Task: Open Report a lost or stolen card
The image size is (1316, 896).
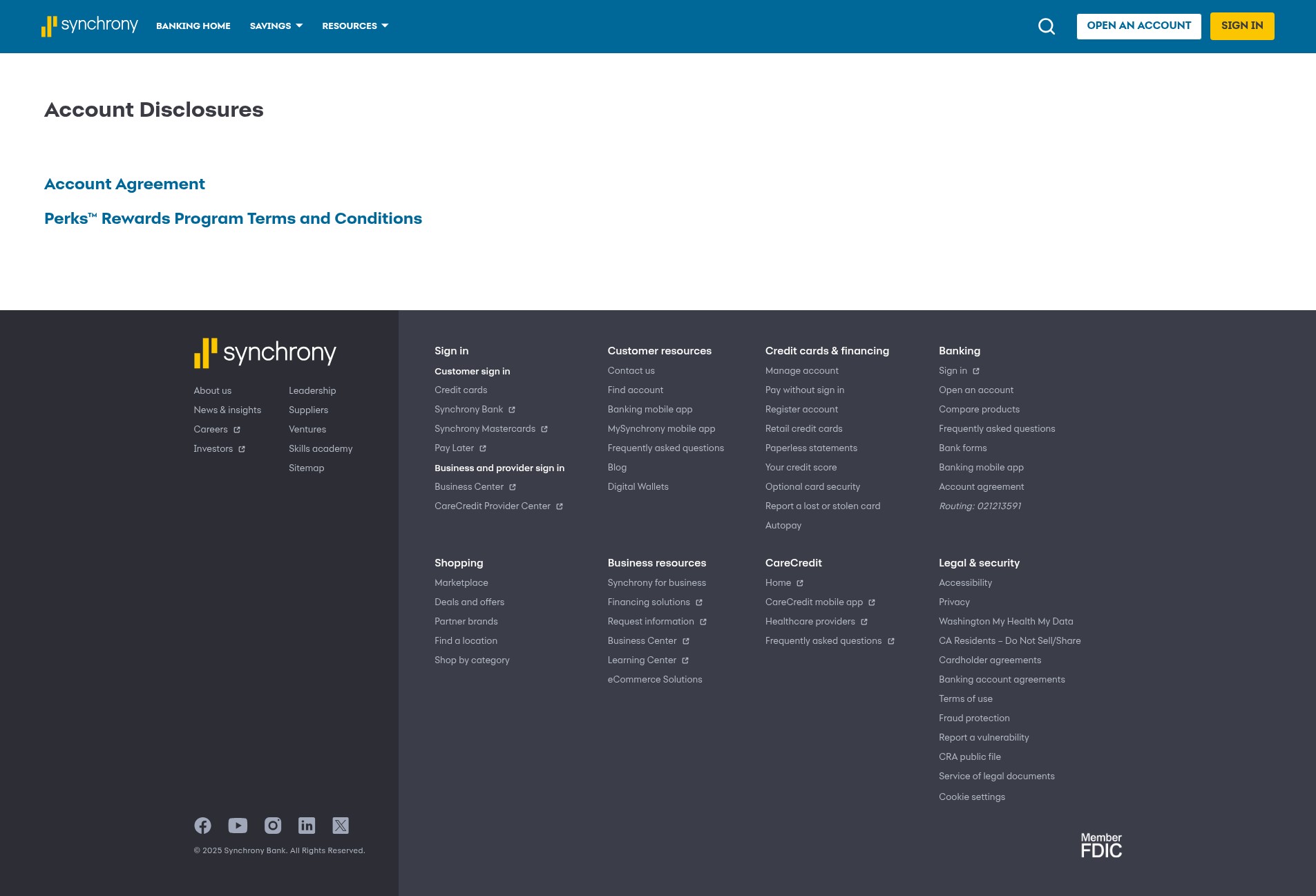Action: point(823,506)
